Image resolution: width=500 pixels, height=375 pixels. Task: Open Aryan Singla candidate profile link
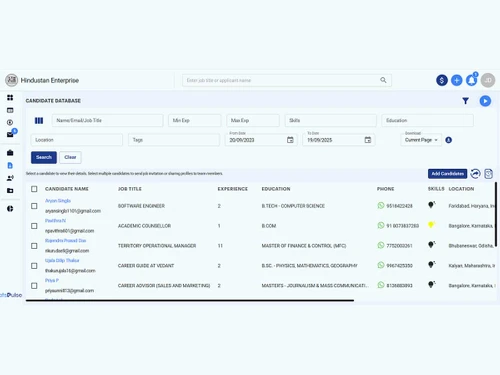pyautogui.click(x=58, y=201)
